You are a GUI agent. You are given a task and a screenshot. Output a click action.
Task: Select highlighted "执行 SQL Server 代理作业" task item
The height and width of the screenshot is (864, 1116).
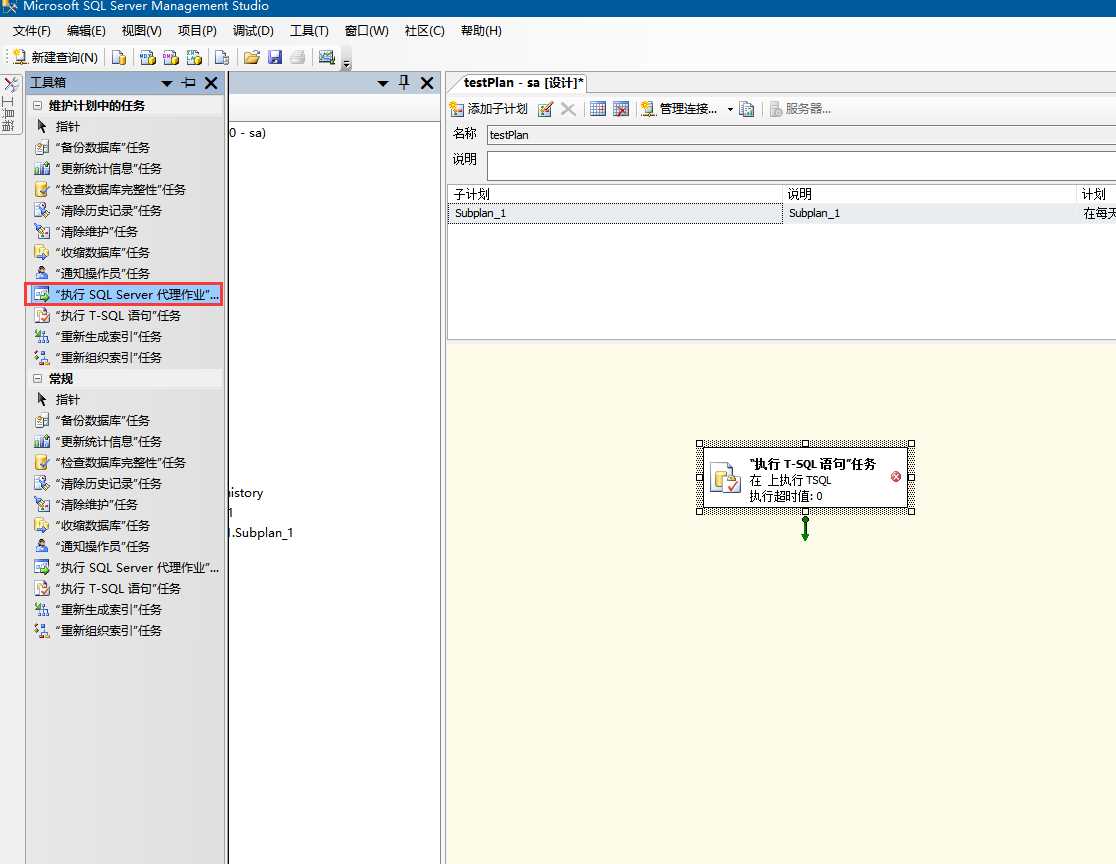125,295
